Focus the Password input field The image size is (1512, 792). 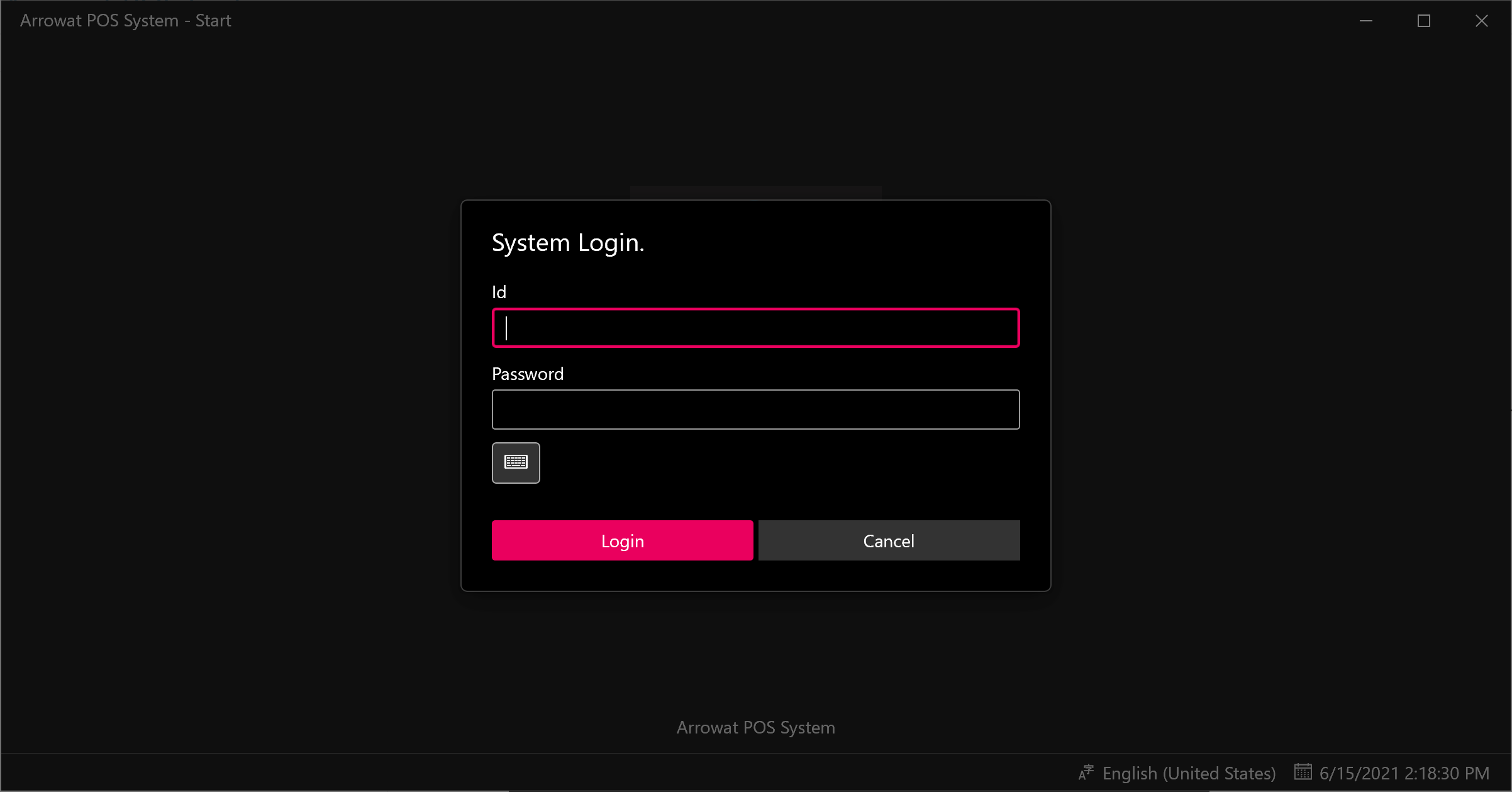(755, 410)
